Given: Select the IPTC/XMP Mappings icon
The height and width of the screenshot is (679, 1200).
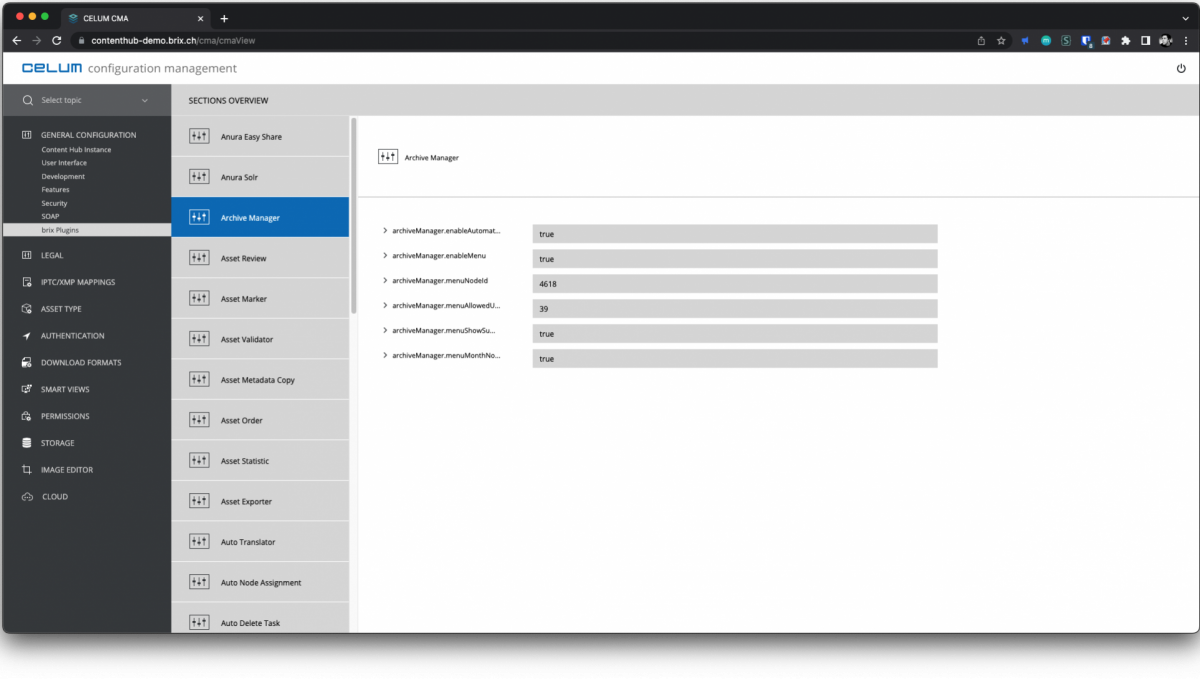Looking at the screenshot, I should click(x=27, y=282).
